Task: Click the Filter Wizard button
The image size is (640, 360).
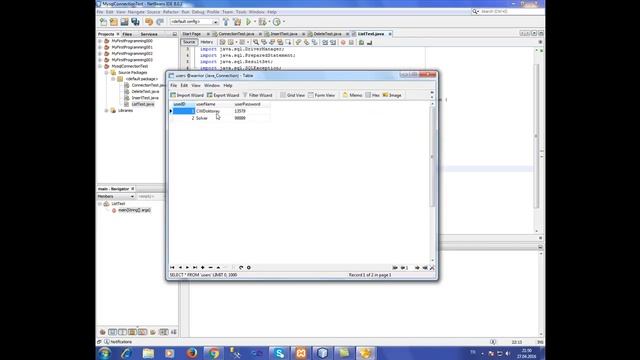Action: pos(258,95)
